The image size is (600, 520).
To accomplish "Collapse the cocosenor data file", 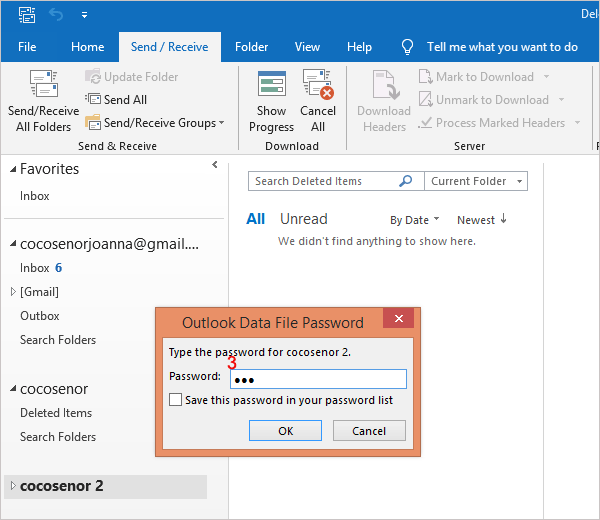I will (13, 389).
